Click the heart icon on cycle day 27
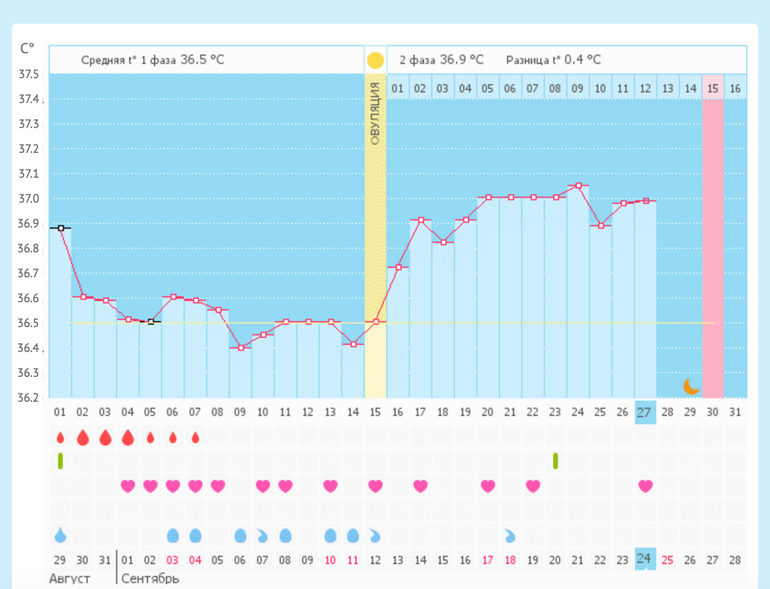The height and width of the screenshot is (589, 770). click(x=646, y=486)
